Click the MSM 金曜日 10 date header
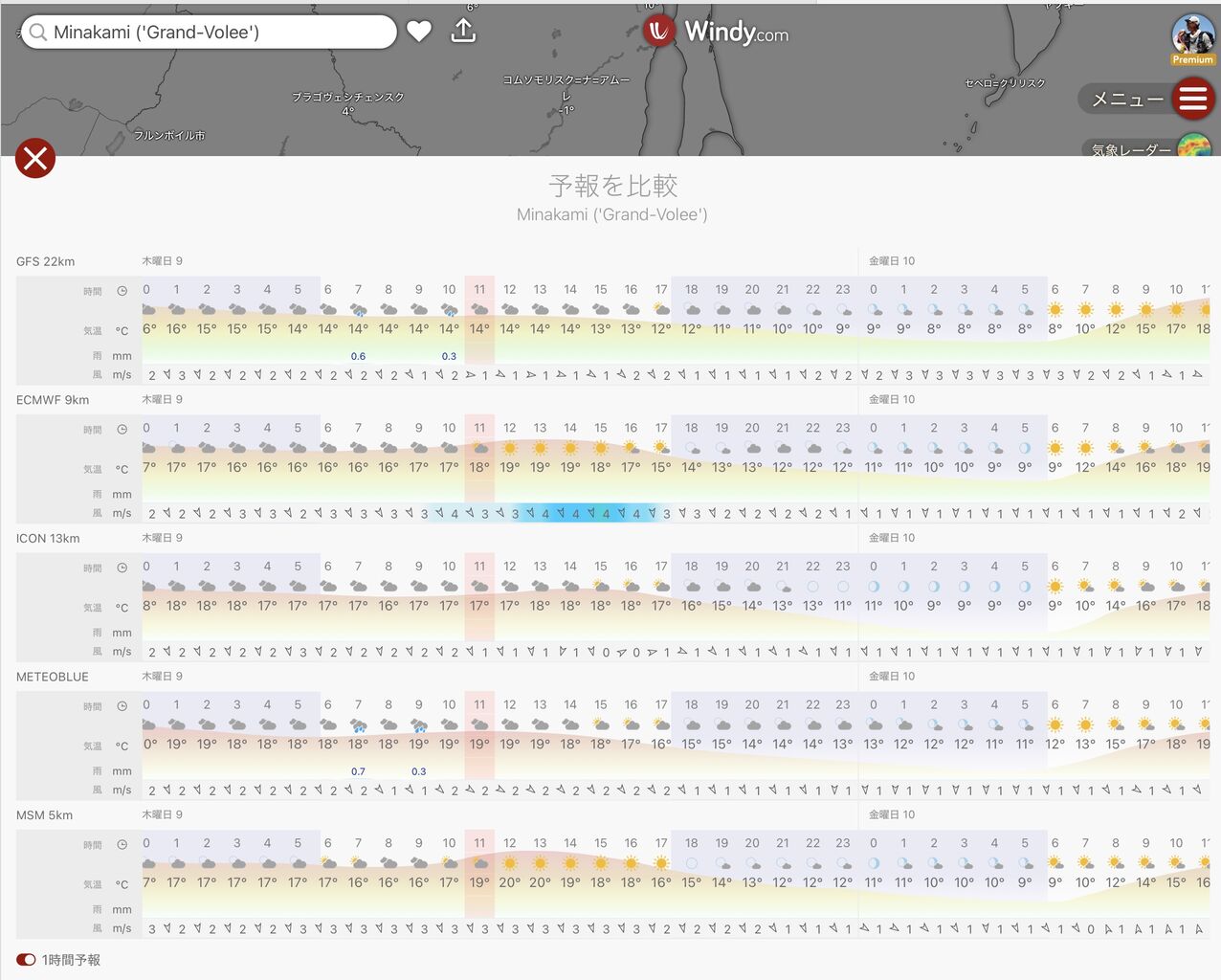 (x=892, y=814)
